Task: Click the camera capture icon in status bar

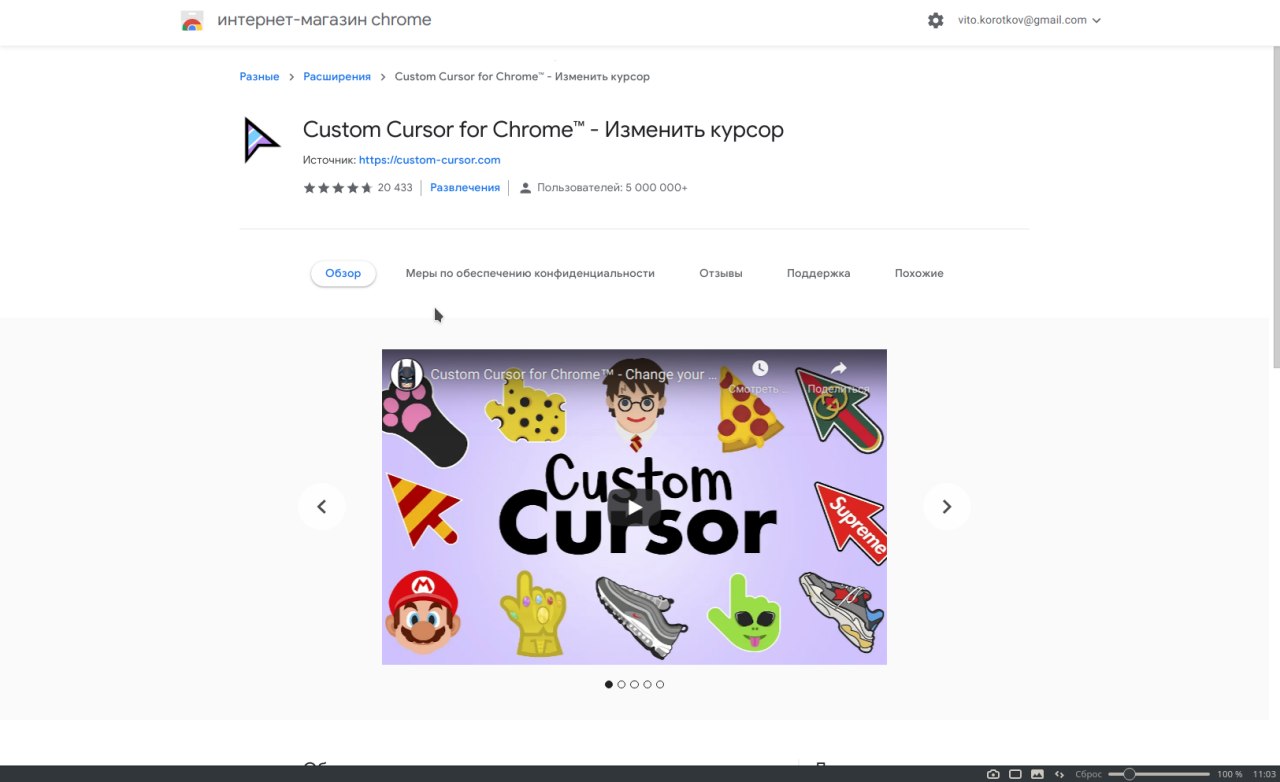Action: 993,774
